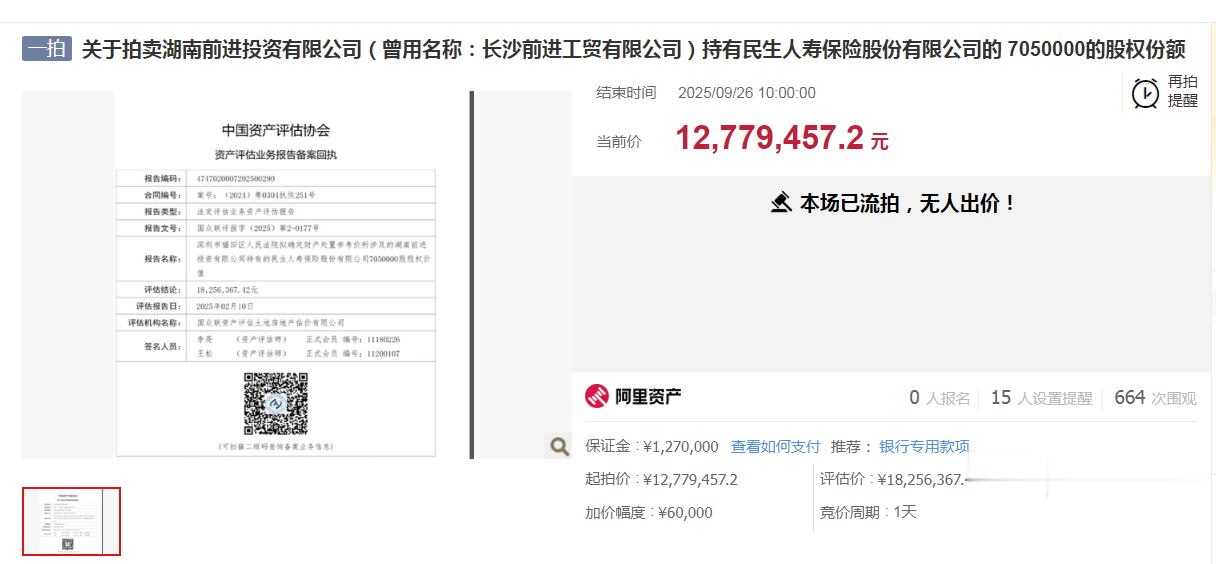The width and height of the screenshot is (1216, 564).
Task: Click the 推荐 label
Action: [849, 447]
